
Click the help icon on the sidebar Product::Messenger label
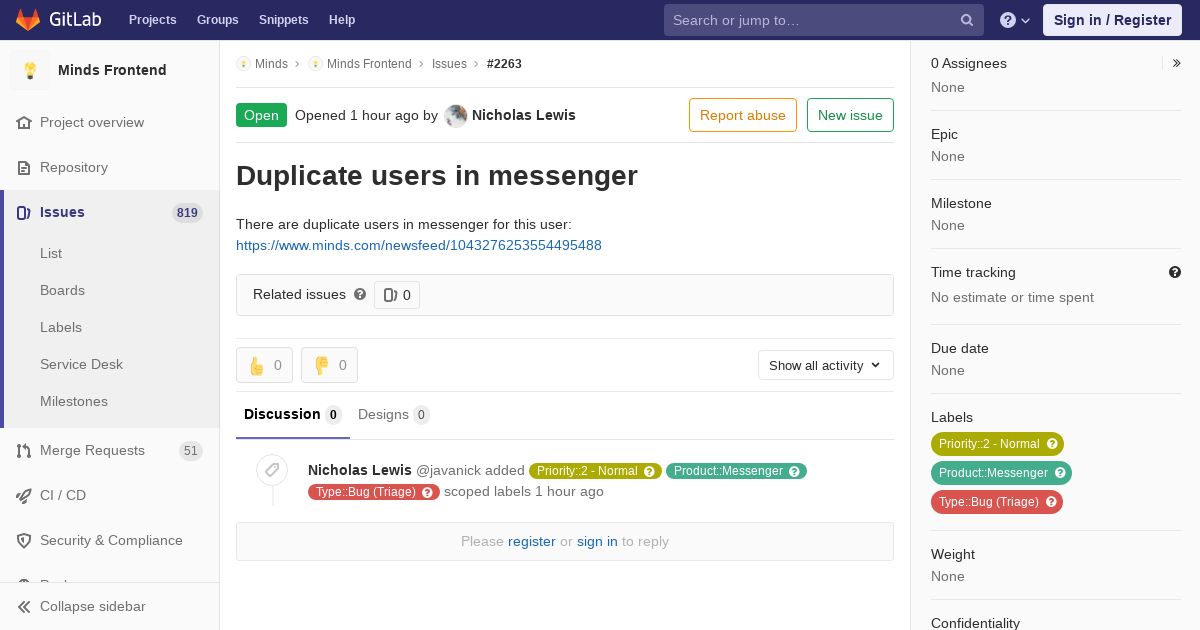(x=1059, y=473)
